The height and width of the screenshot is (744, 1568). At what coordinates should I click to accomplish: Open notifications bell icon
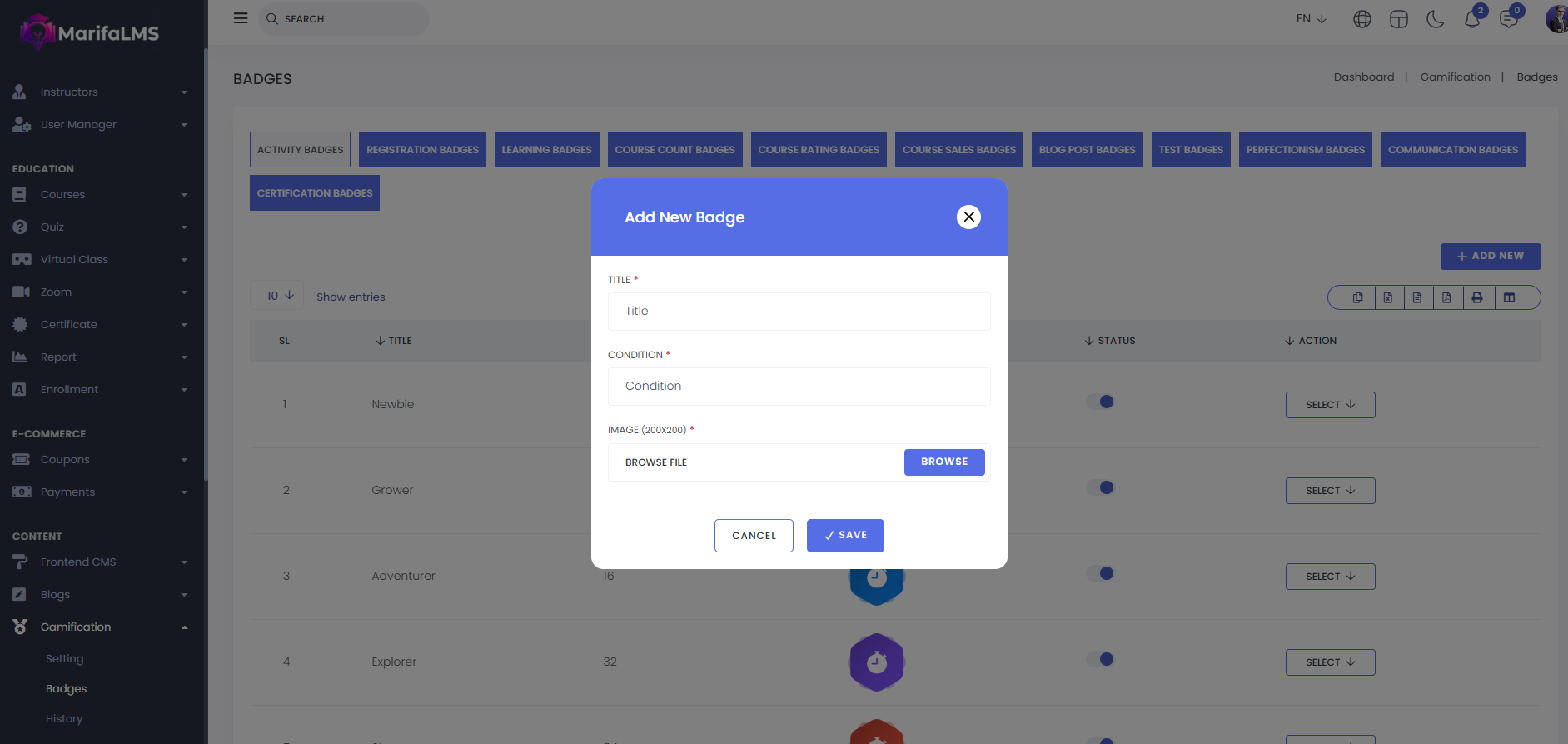[1471, 19]
